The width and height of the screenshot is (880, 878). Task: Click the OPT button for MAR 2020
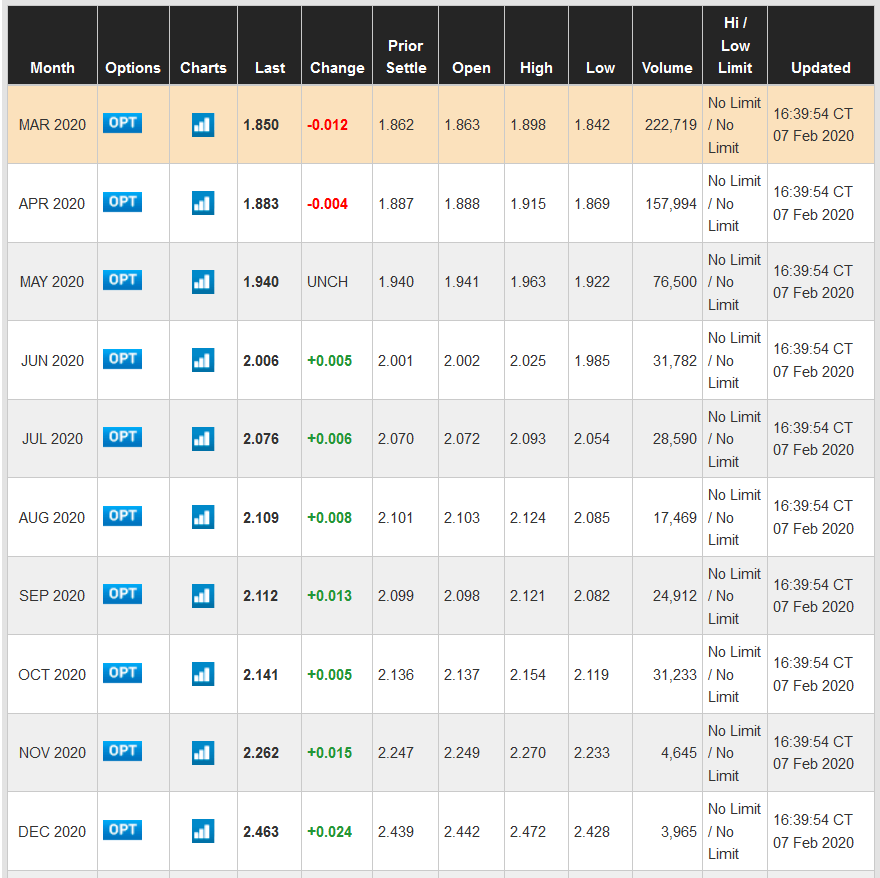[123, 123]
